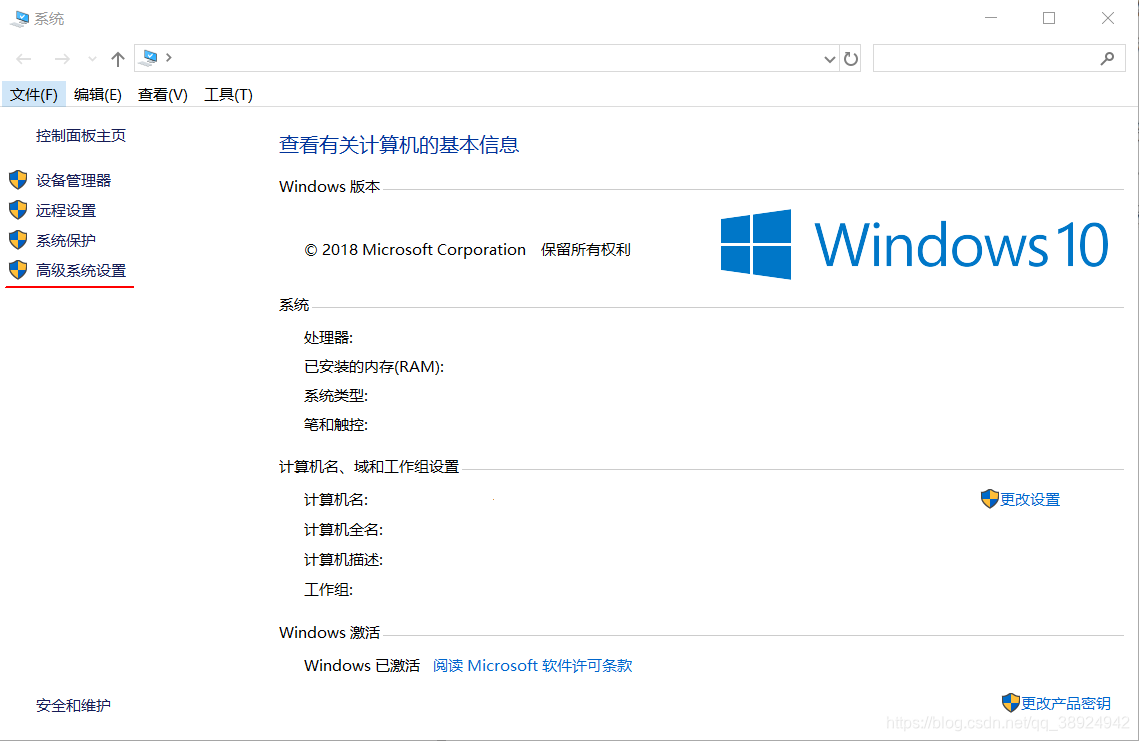The width and height of the screenshot is (1139, 741).
Task: Click shield icon beside 远程设置
Action: [x=18, y=210]
